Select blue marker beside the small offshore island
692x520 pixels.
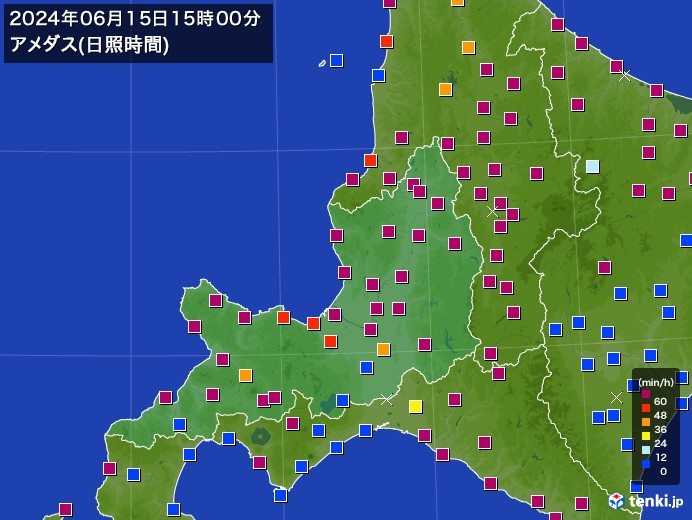(x=337, y=60)
